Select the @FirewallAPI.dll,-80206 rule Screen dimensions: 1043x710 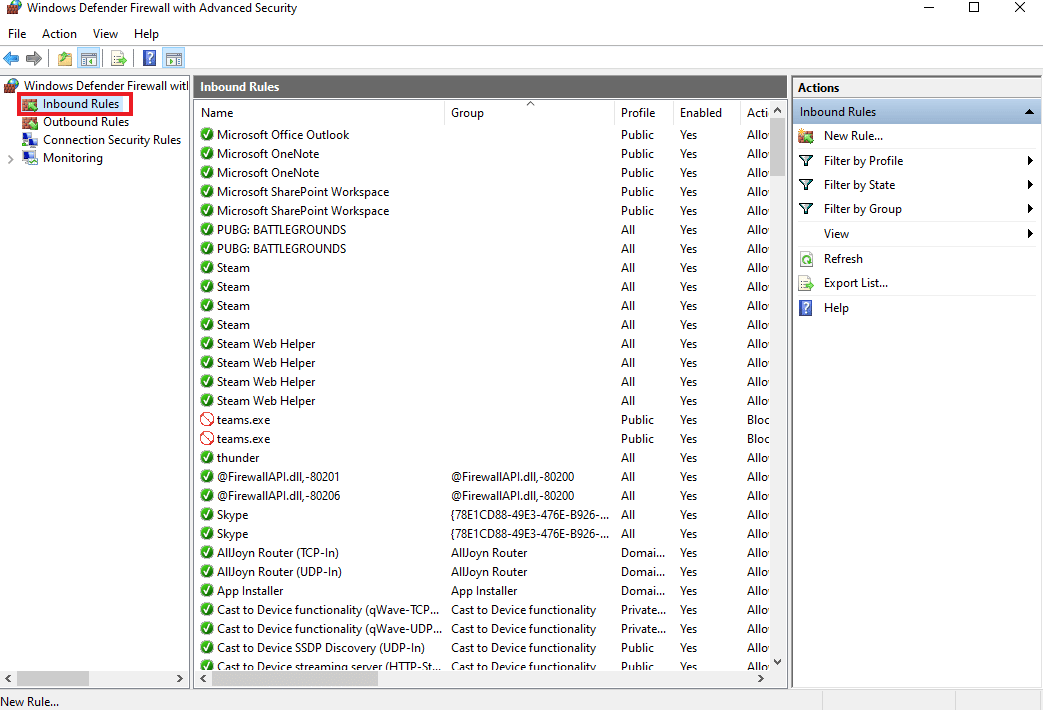[279, 496]
